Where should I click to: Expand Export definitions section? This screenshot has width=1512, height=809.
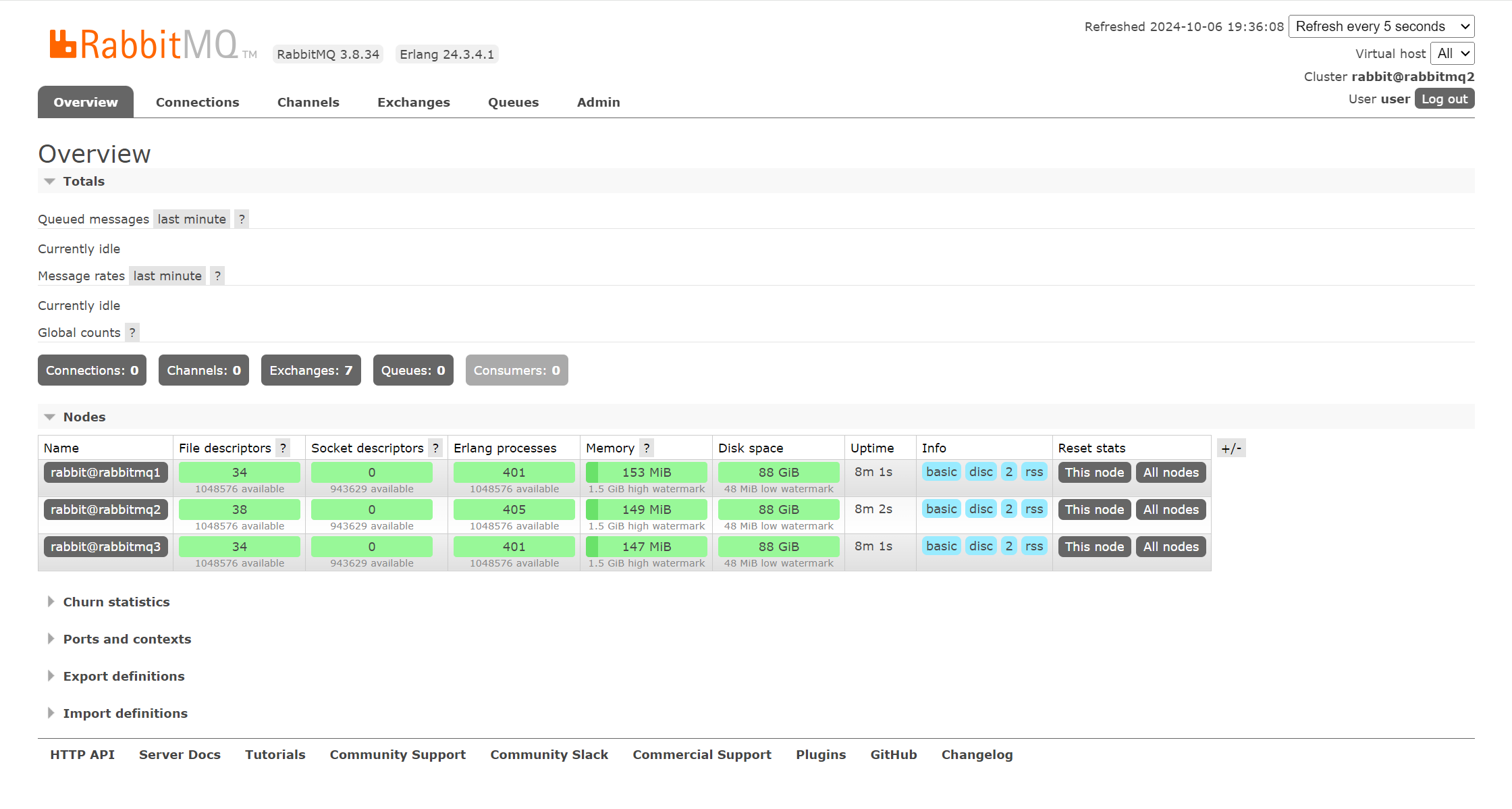(x=115, y=676)
